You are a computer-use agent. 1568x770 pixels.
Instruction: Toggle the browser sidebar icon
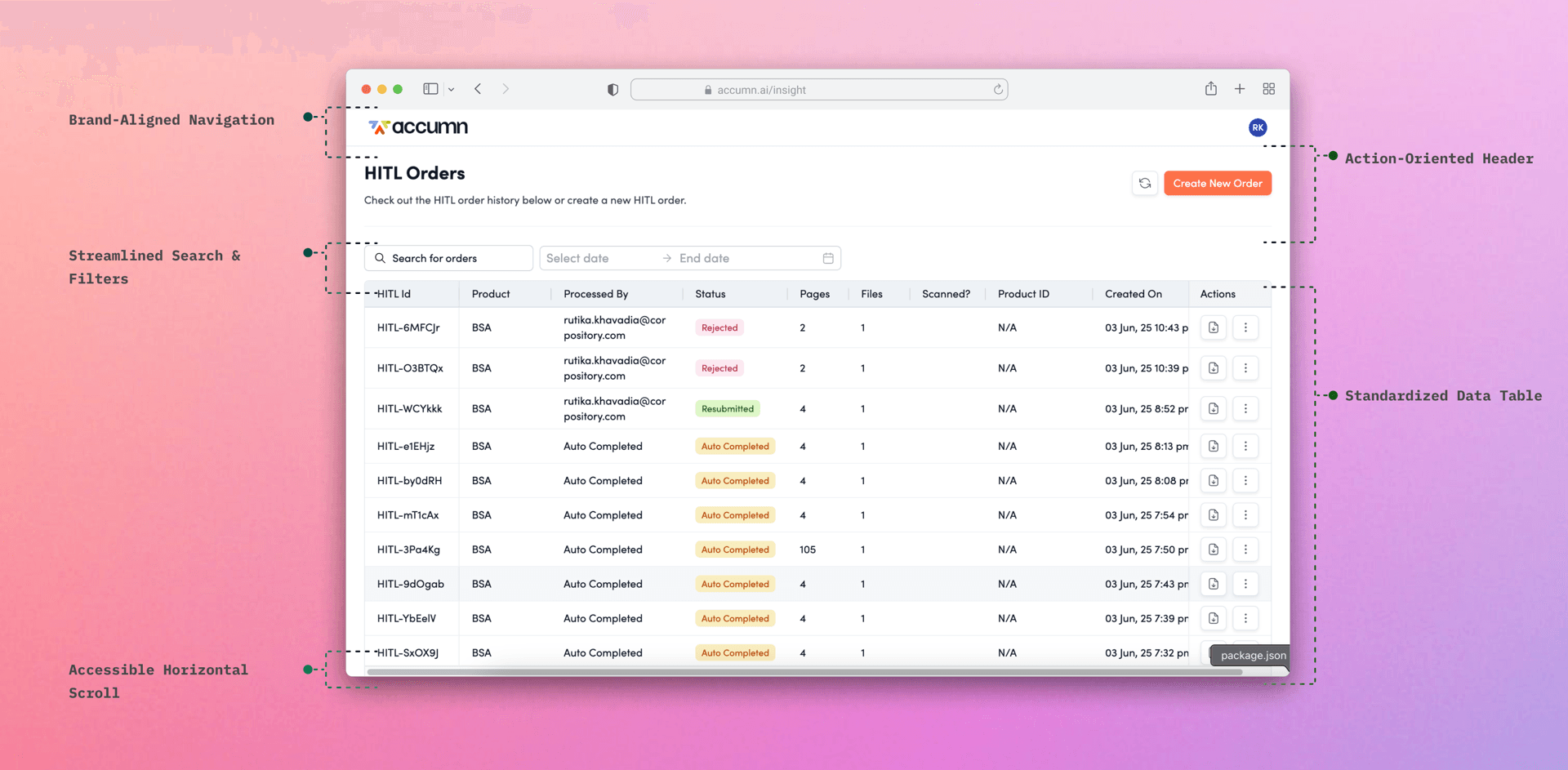430,89
